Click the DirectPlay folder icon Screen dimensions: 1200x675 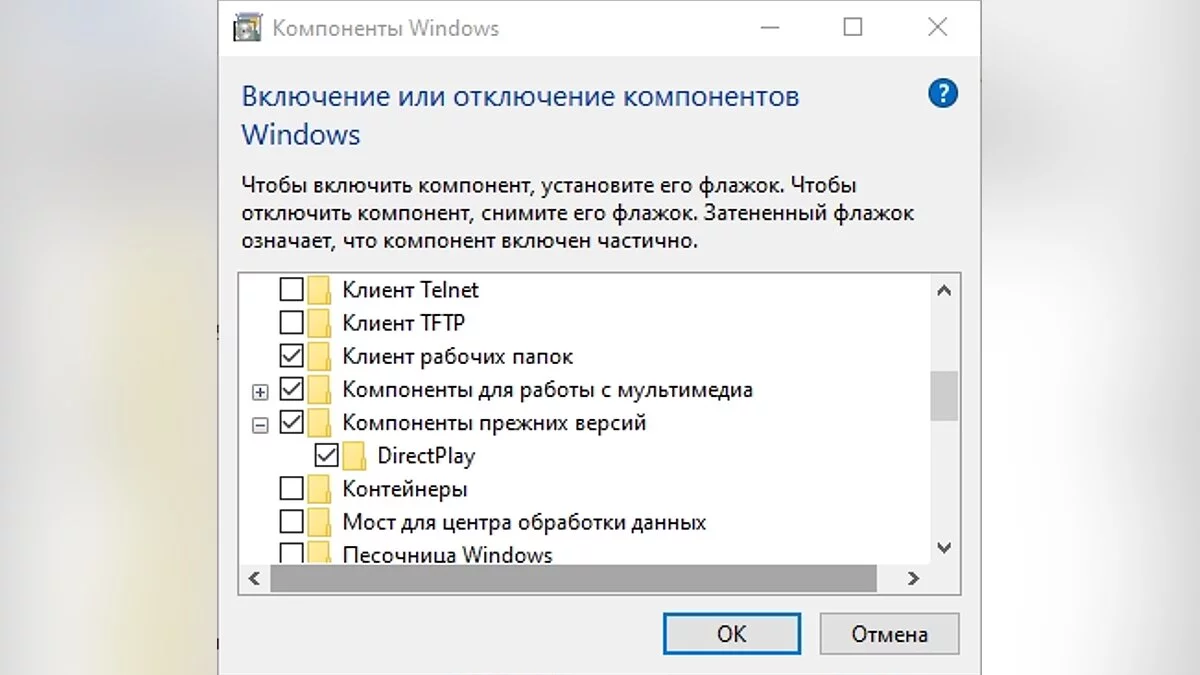click(x=354, y=456)
